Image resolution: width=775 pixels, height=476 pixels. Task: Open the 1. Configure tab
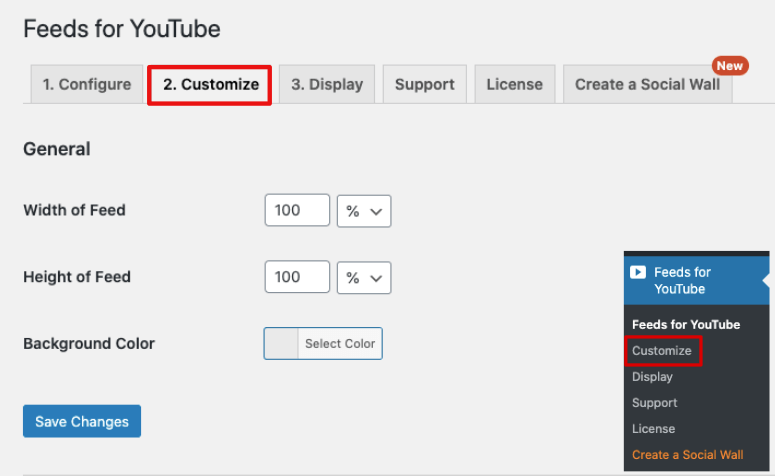(x=86, y=85)
